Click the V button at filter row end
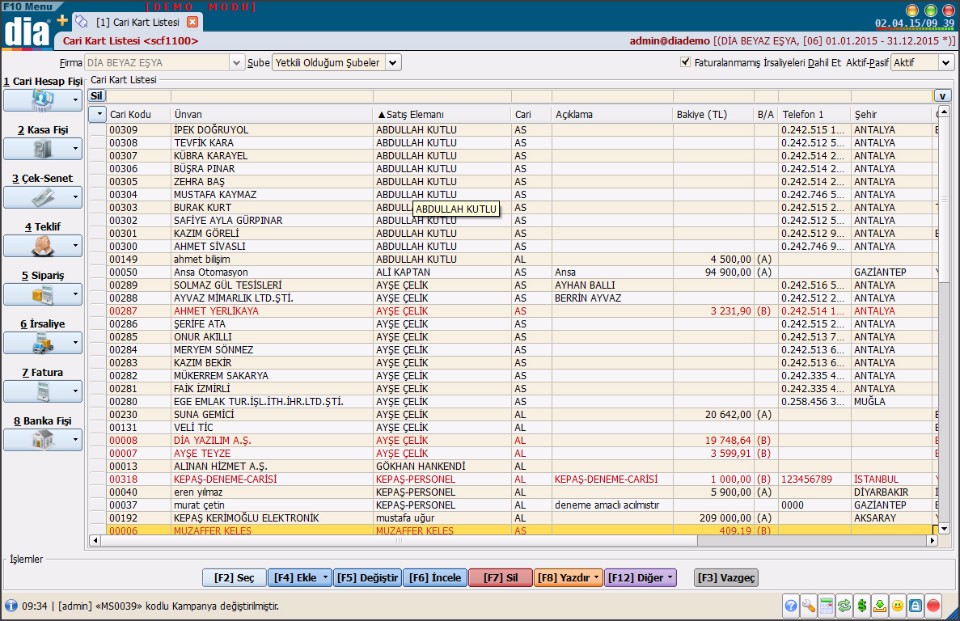Screen dimensions: 960x621 pyautogui.click(x=942, y=96)
